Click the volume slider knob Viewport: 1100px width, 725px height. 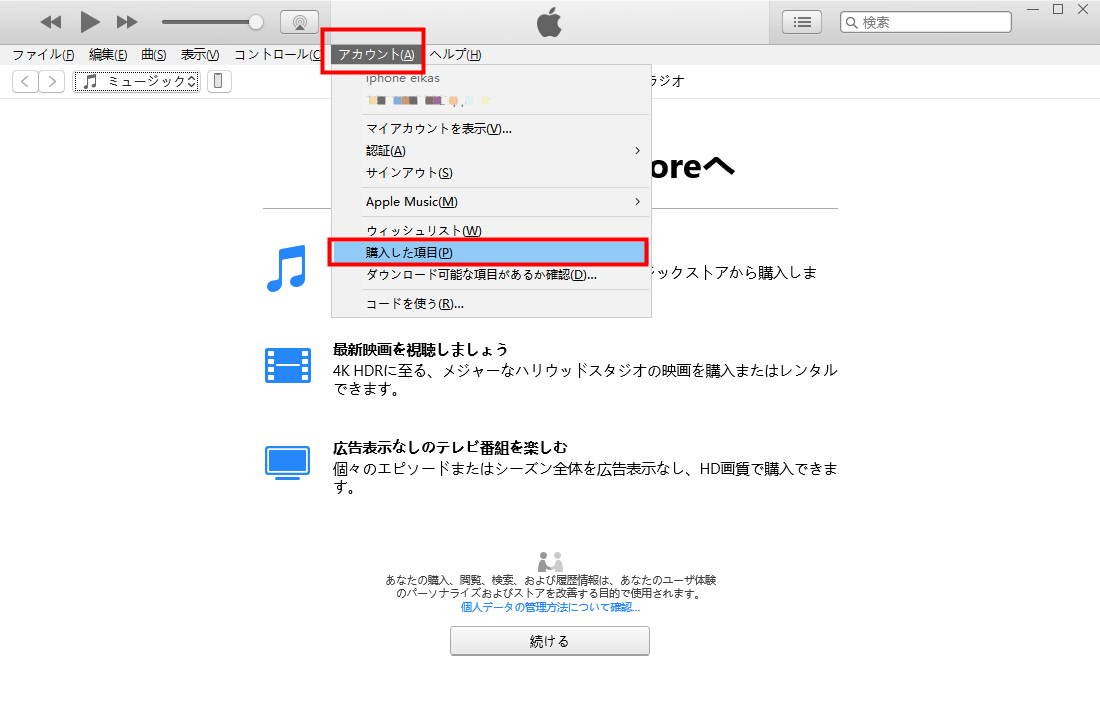[256, 22]
